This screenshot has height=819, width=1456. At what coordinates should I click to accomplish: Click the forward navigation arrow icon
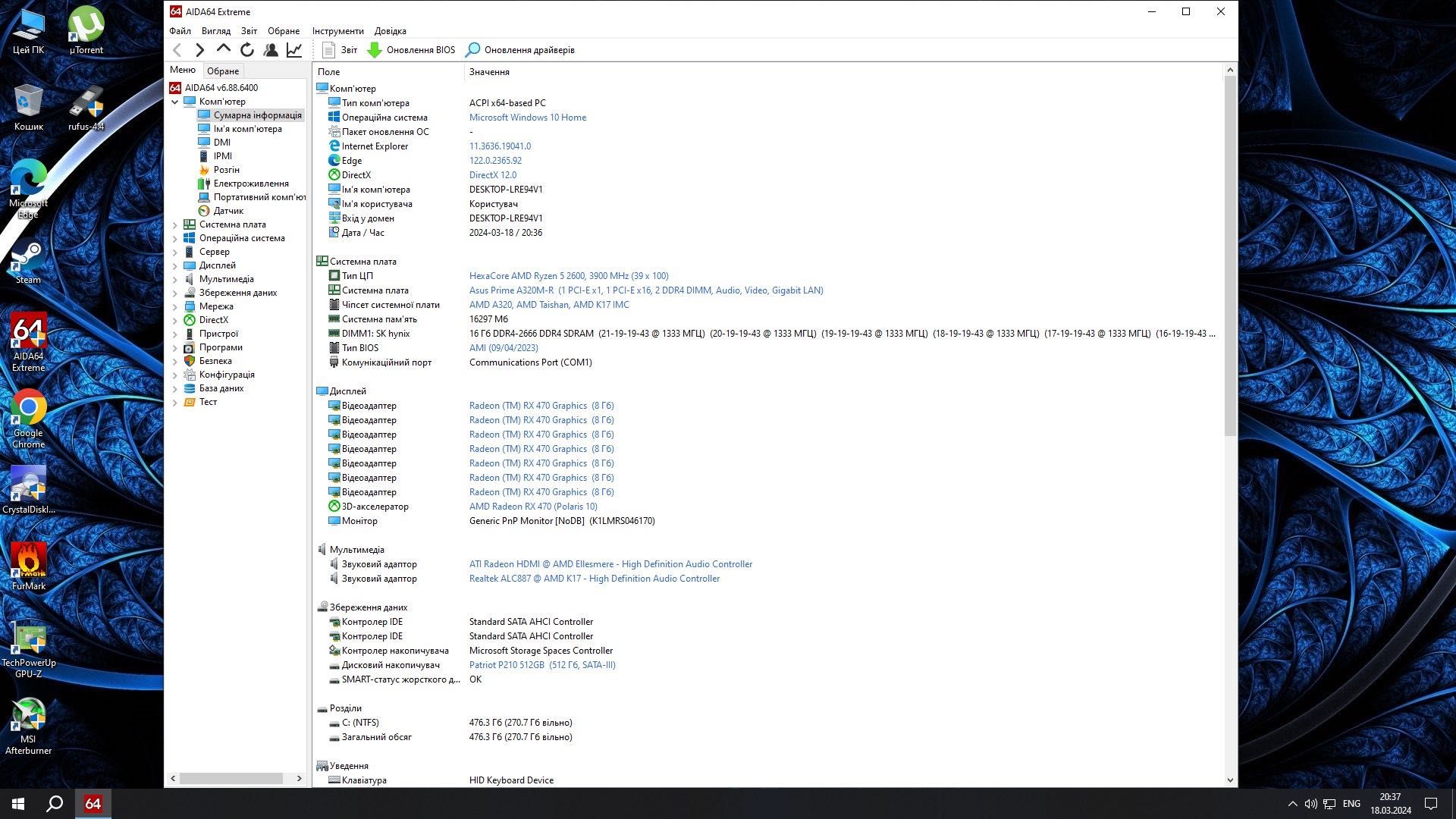tap(200, 49)
